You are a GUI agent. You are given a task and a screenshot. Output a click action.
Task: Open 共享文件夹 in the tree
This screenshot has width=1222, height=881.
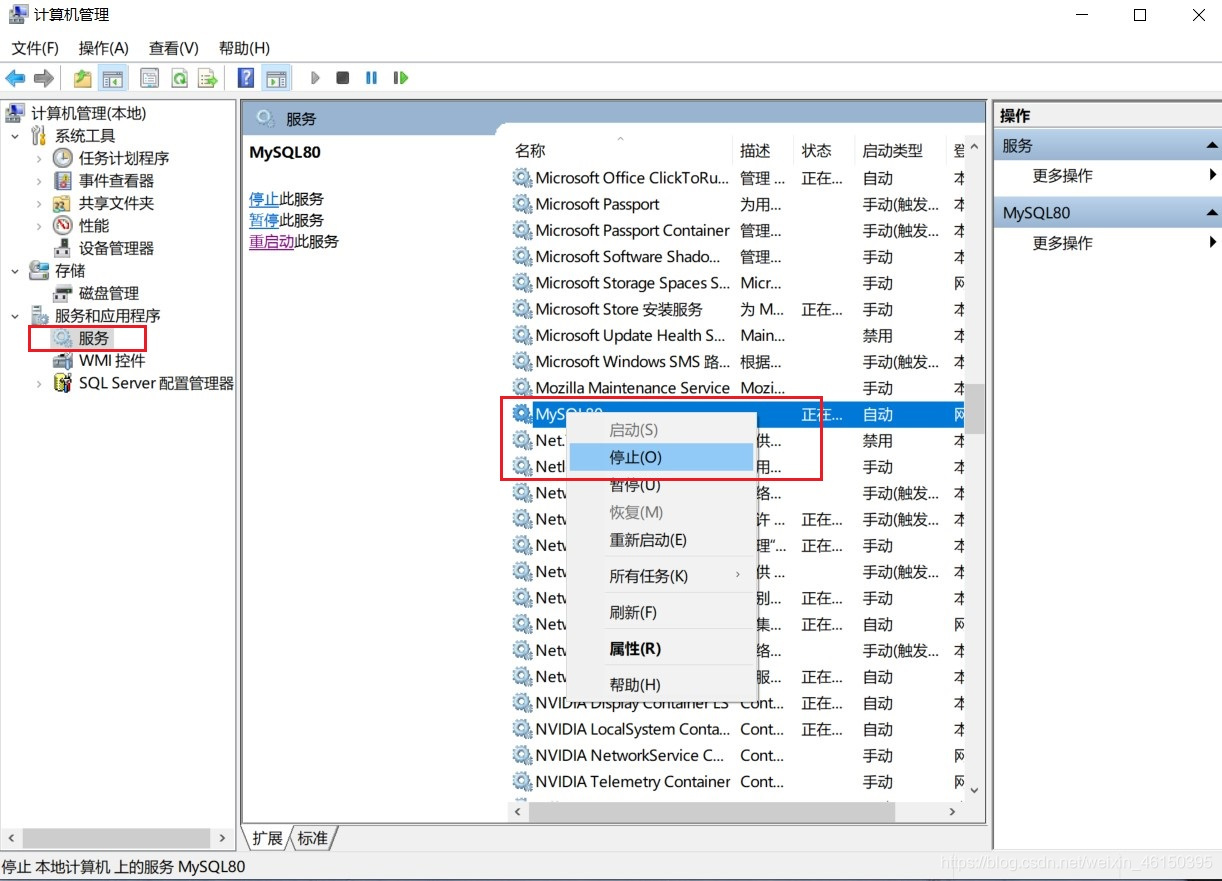click(x=116, y=203)
